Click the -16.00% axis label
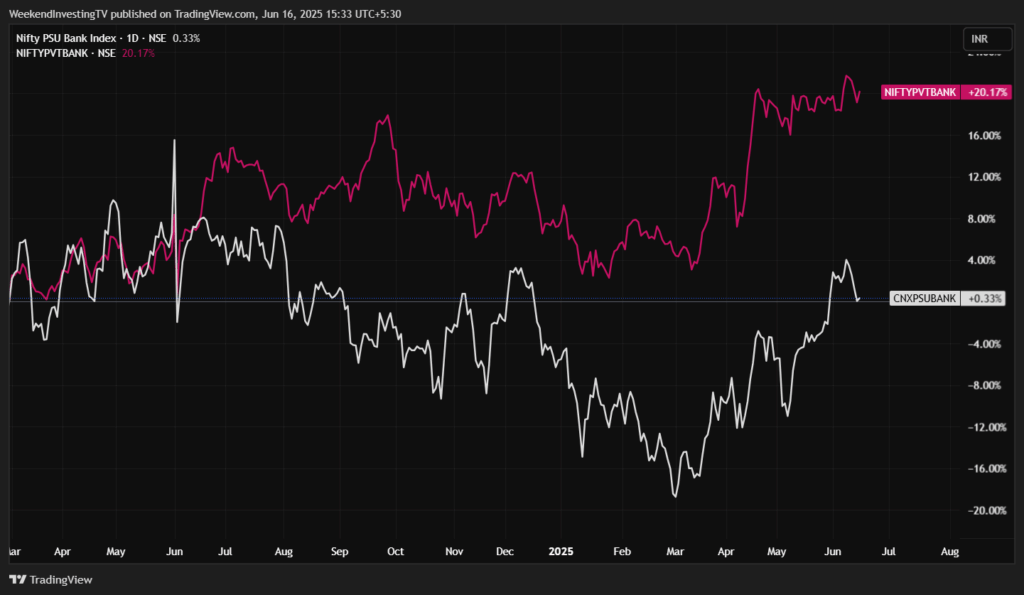 [x=987, y=468]
